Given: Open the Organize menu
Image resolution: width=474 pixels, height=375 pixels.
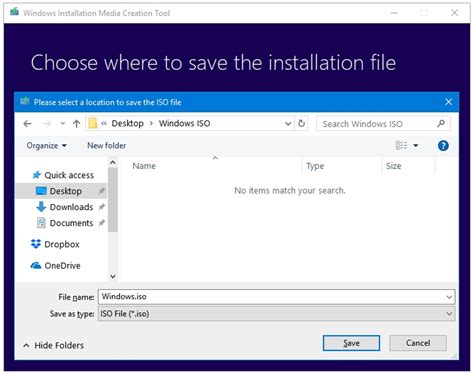Looking at the screenshot, I should pyautogui.click(x=47, y=146).
